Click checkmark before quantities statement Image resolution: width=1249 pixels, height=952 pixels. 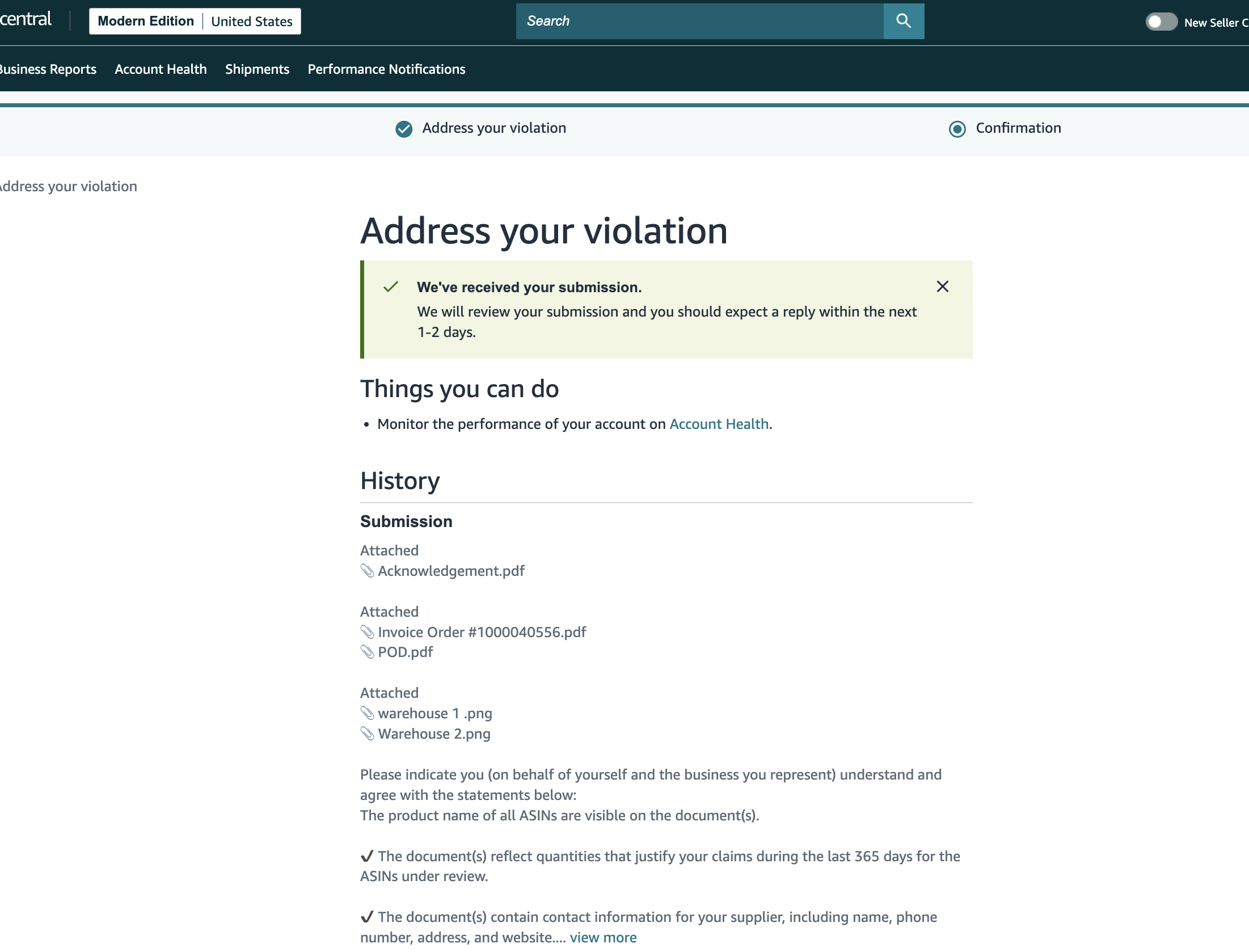coord(367,856)
